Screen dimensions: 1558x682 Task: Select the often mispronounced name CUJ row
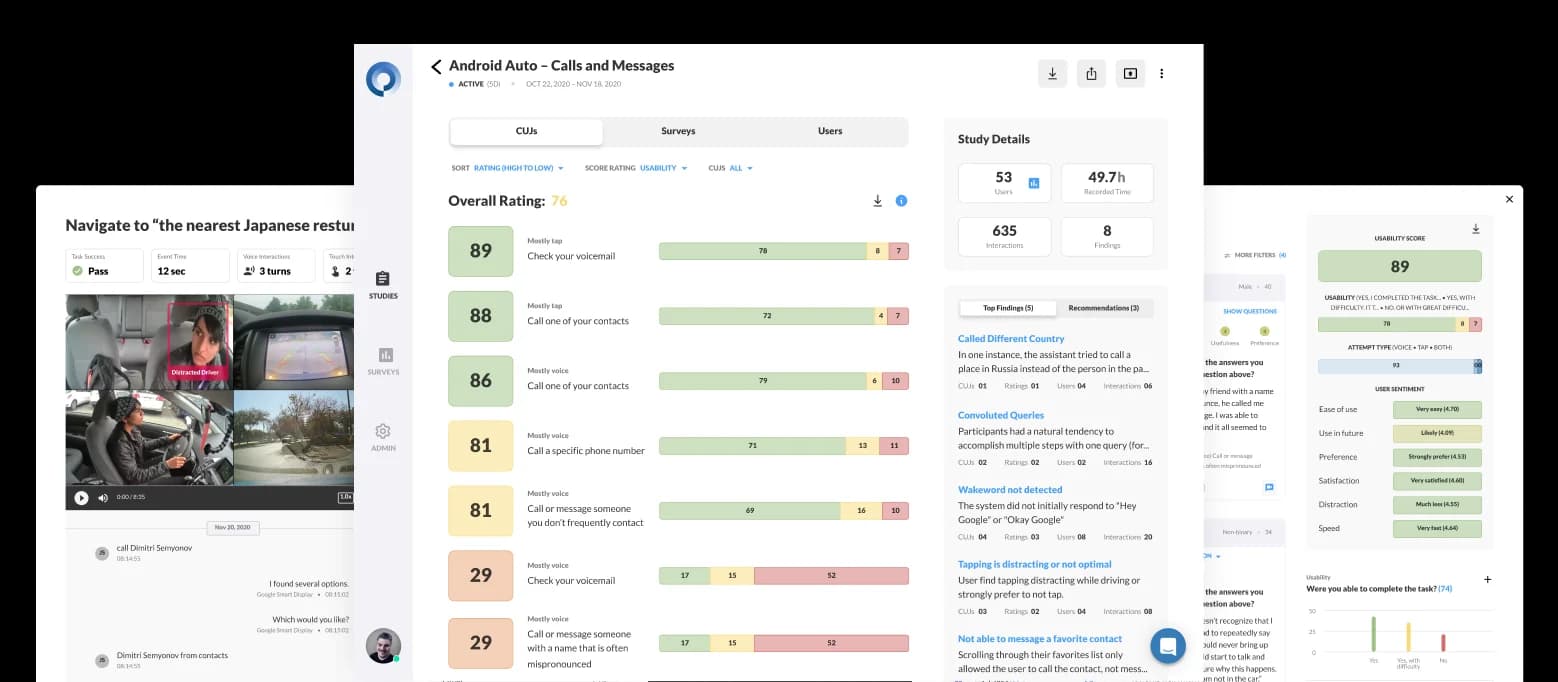[x=678, y=642]
